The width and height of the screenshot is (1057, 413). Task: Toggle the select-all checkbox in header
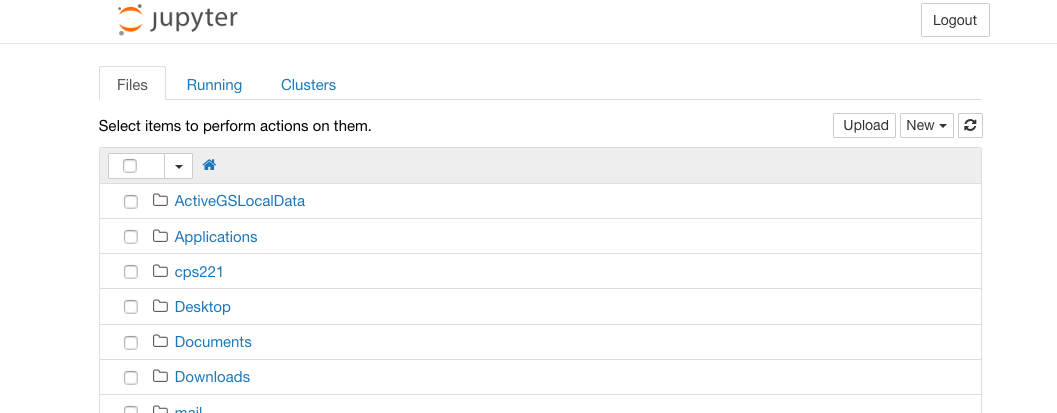[x=130, y=166]
